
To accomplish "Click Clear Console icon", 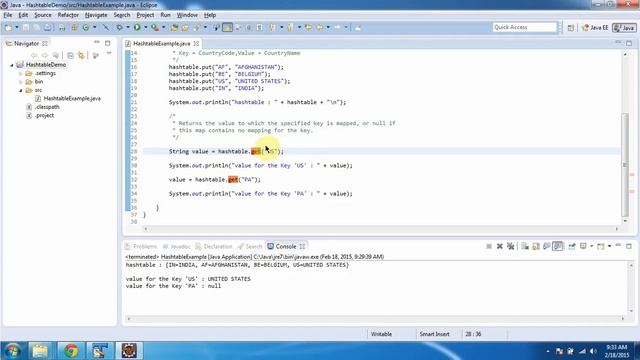I will [x=525, y=246].
